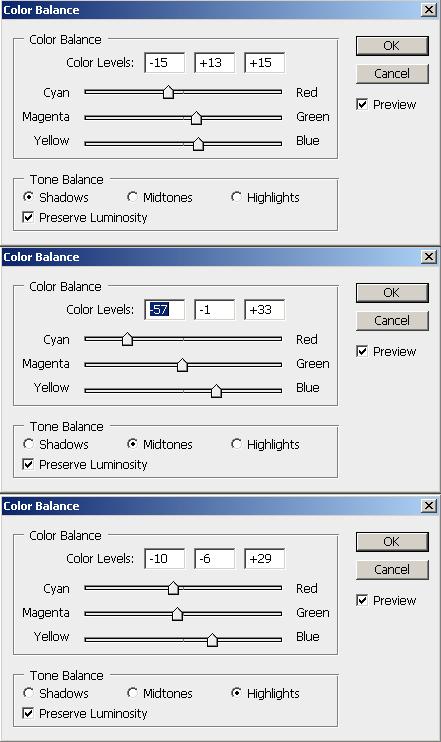Close the bottom Color Balance dialog
441x742 pixels.
pos(429,506)
